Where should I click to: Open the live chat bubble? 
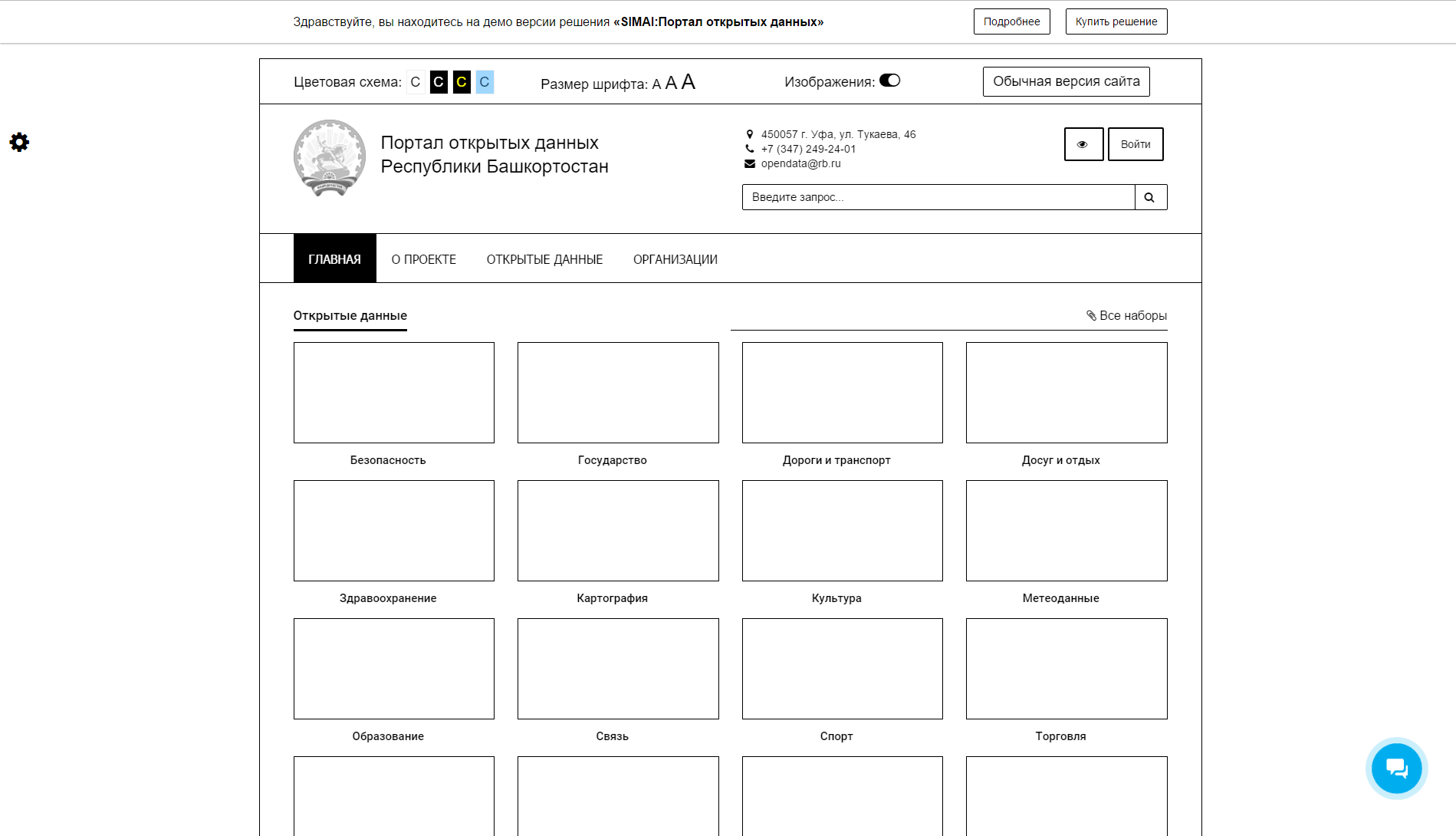[x=1396, y=768]
